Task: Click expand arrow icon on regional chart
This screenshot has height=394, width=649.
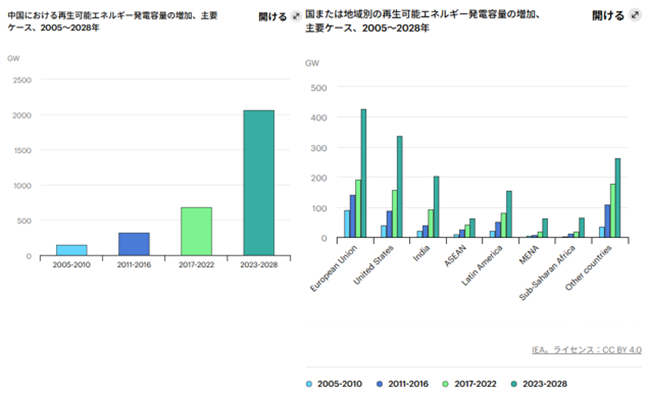Action: [x=635, y=15]
